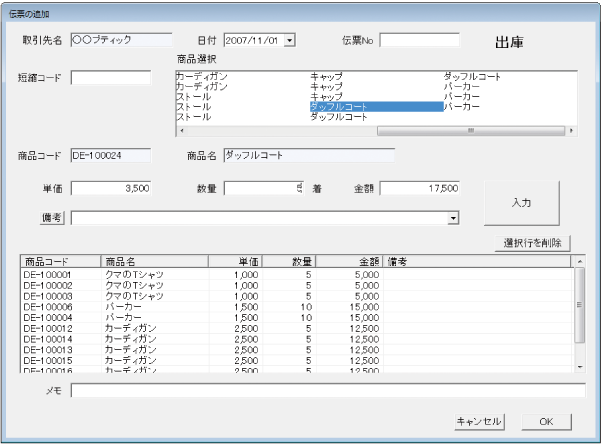Open the 日付 date dropdown arrow
The image size is (601, 444).
[x=291, y=41]
